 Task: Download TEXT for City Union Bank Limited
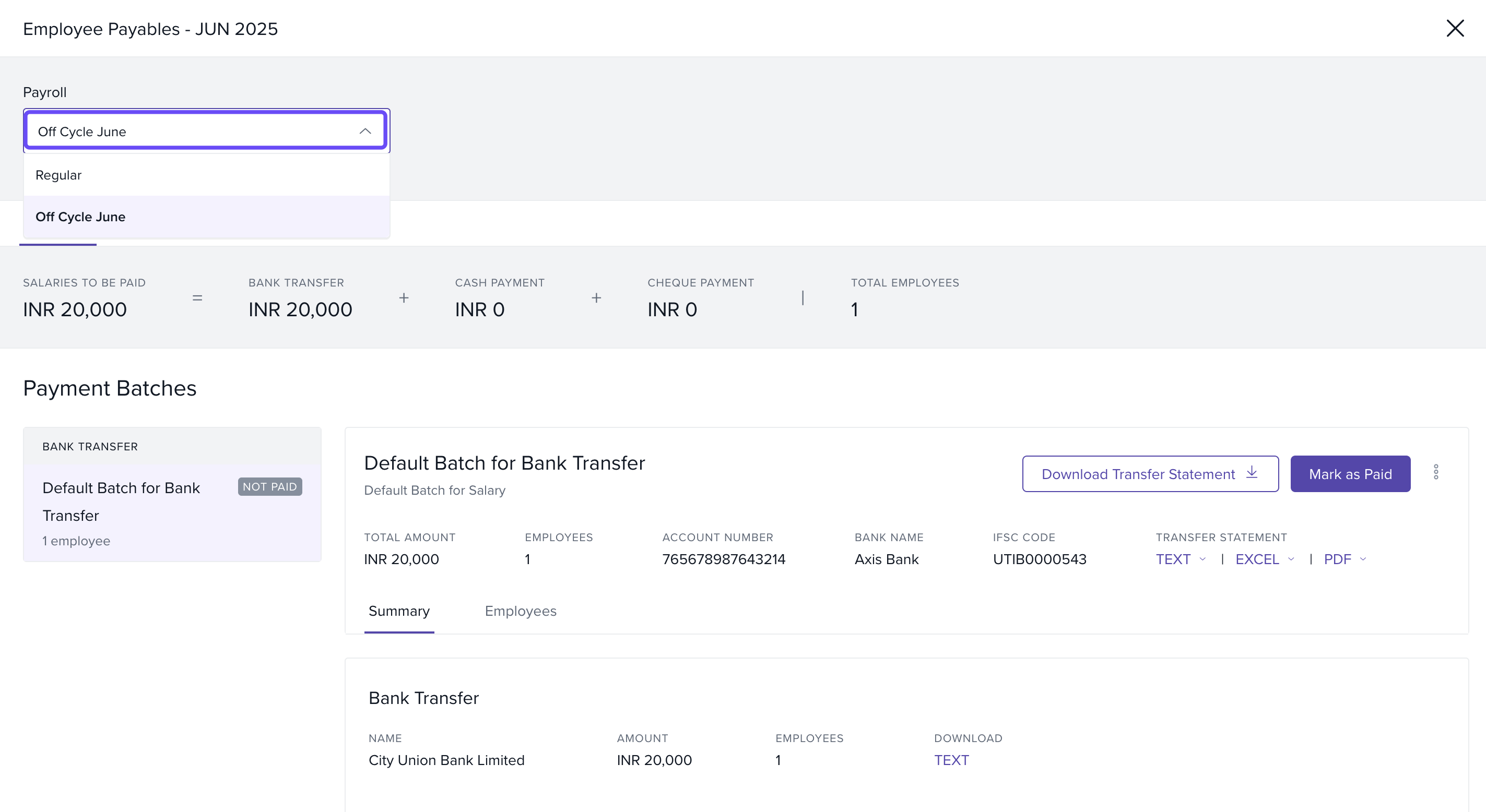pyautogui.click(x=951, y=760)
